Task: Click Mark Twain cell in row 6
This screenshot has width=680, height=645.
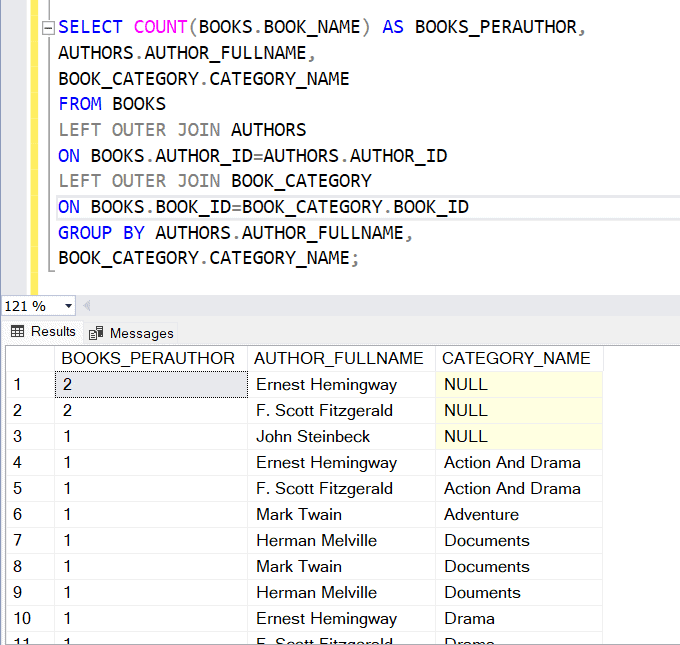Action: point(341,514)
